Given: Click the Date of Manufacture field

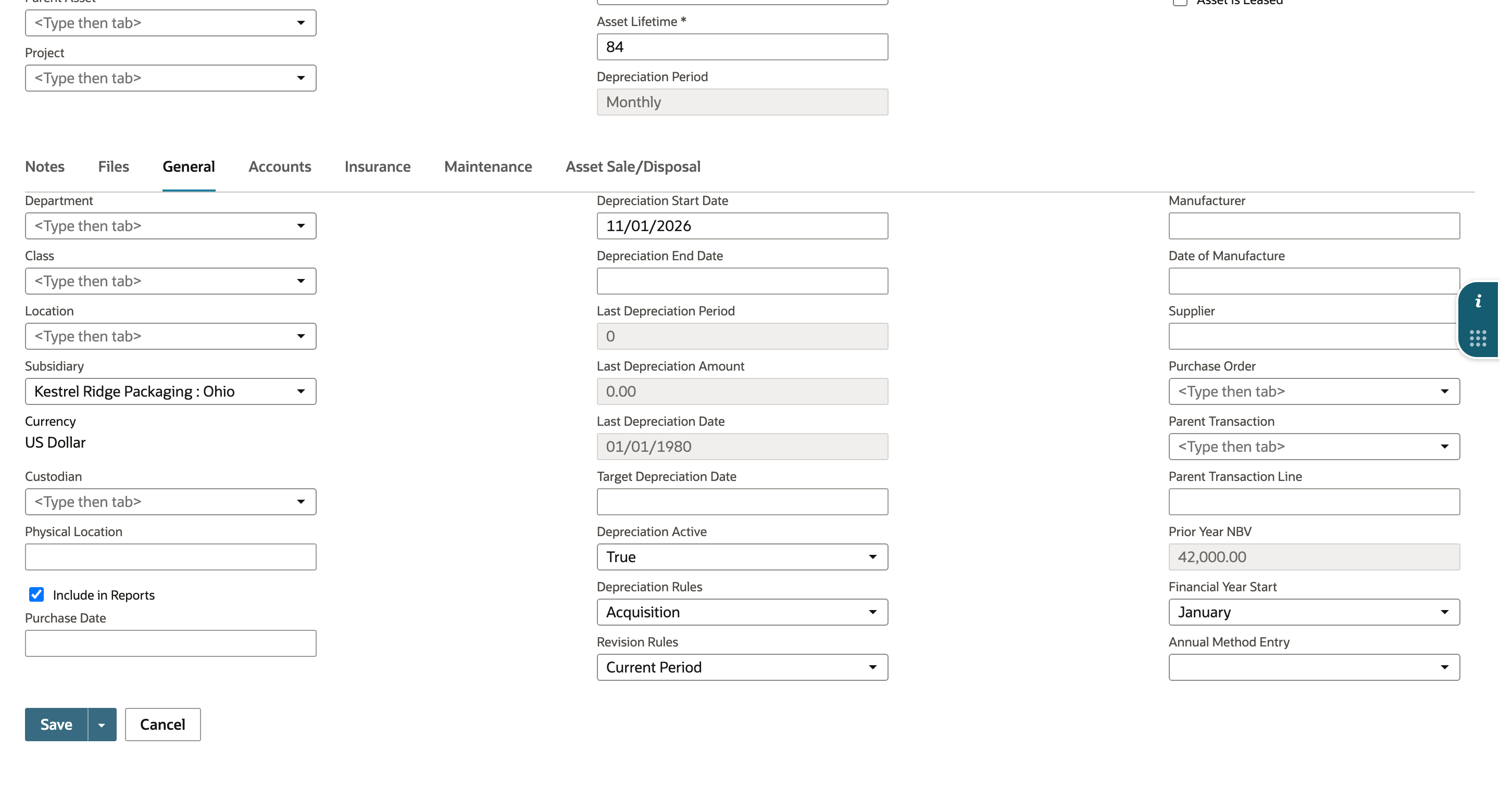Looking at the screenshot, I should [1314, 281].
